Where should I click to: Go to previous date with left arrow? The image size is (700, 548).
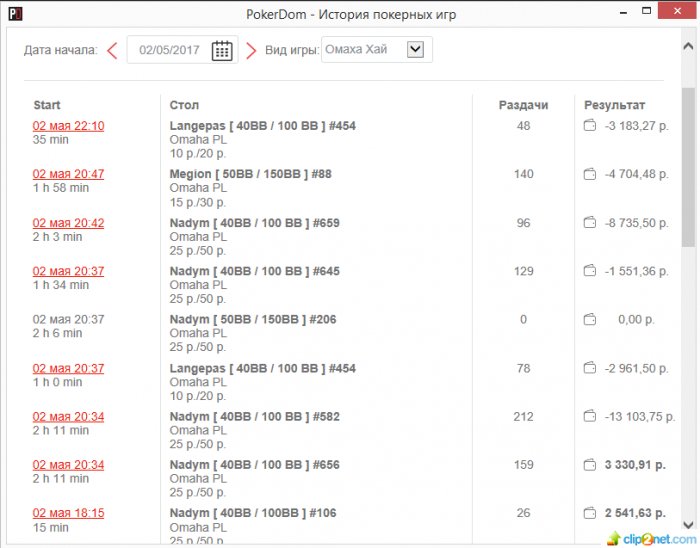click(x=112, y=50)
